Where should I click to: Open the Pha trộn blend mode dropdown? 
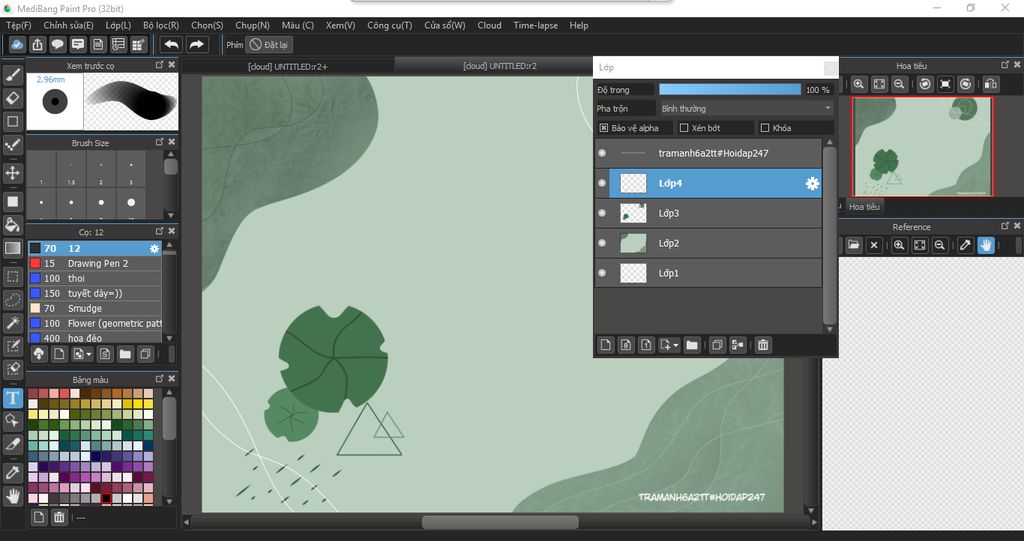click(746, 108)
